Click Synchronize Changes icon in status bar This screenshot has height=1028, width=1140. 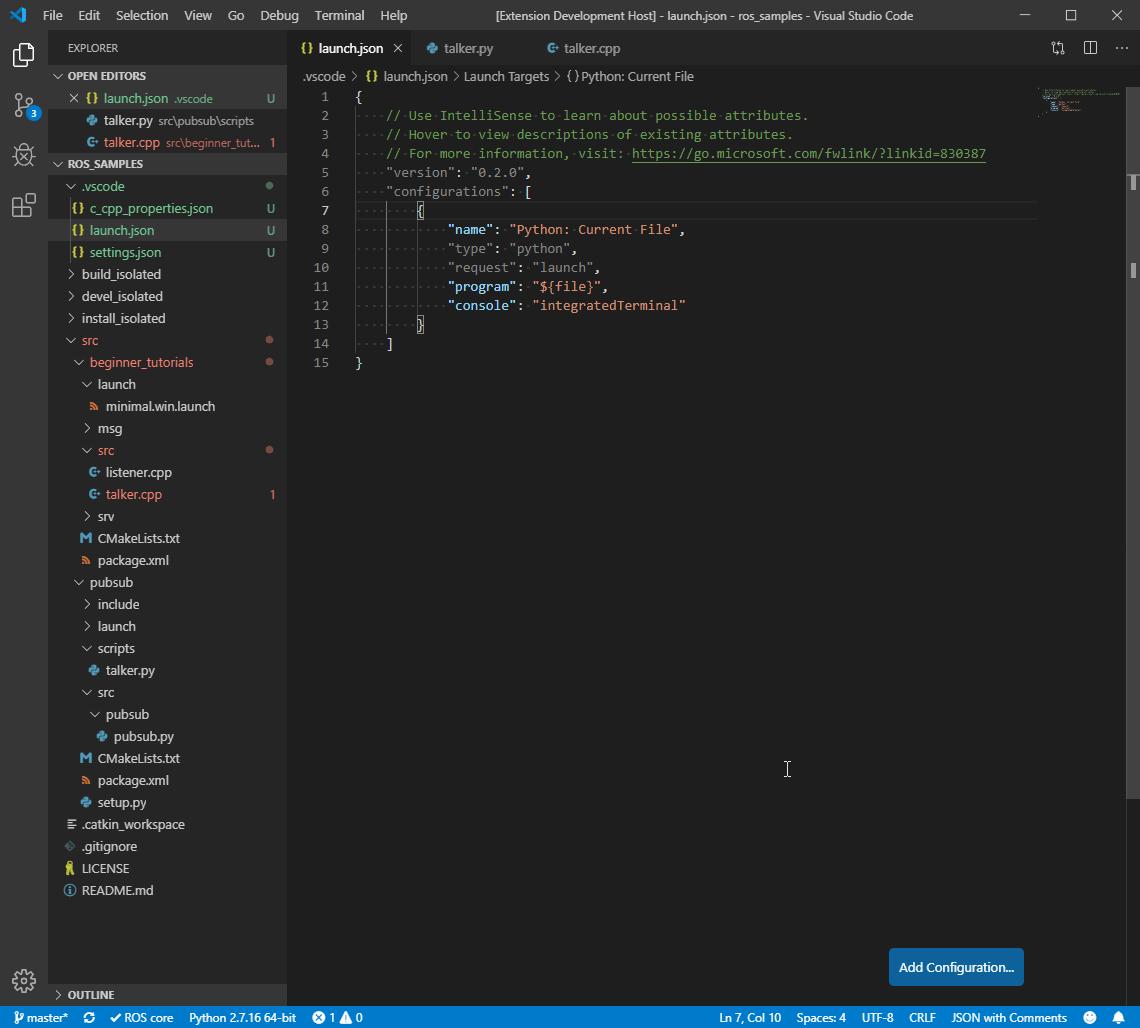89,1017
